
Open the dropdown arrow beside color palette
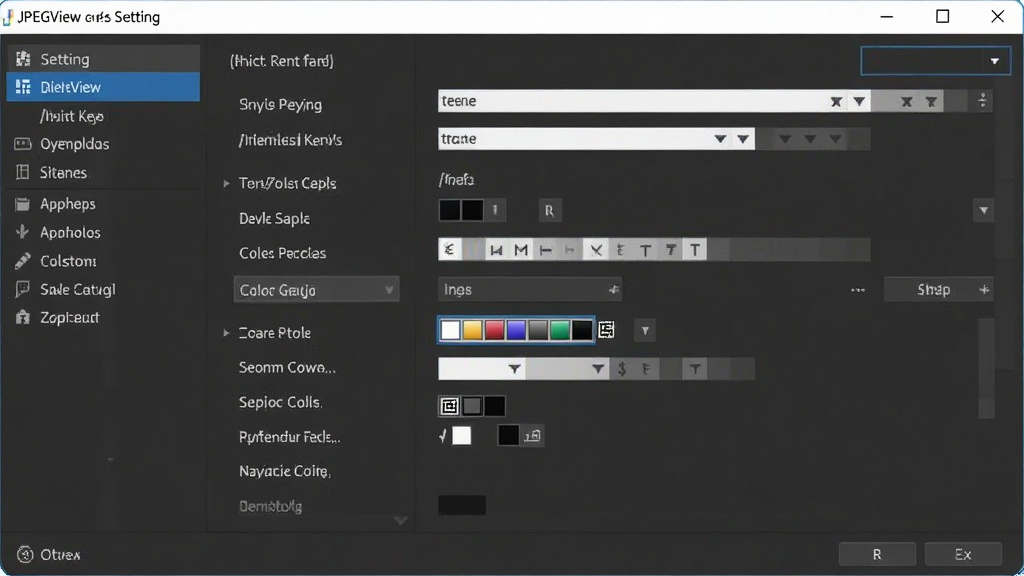pyautogui.click(x=645, y=330)
